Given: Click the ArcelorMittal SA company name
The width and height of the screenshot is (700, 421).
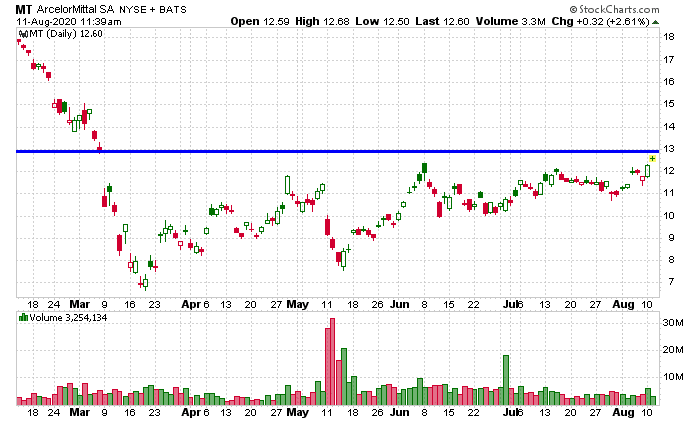Looking at the screenshot, I should coord(75,9).
